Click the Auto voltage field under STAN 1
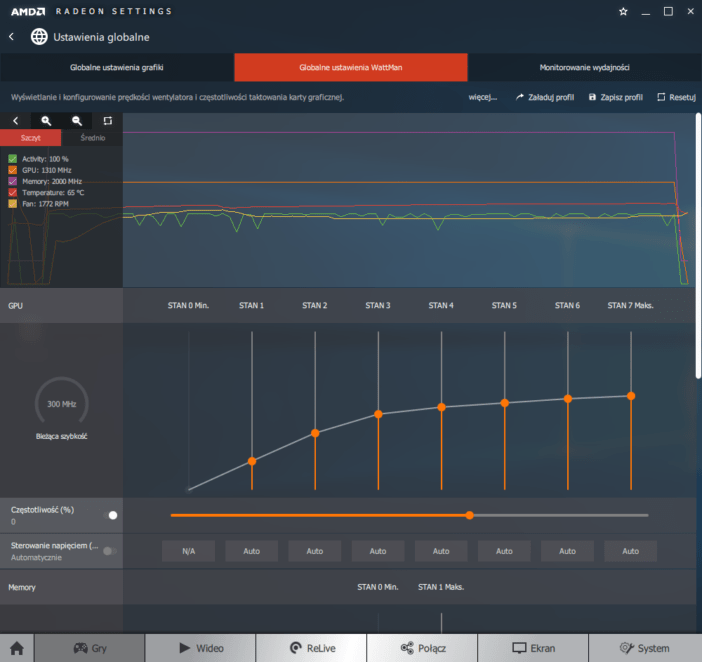This screenshot has width=702, height=662. [x=252, y=551]
